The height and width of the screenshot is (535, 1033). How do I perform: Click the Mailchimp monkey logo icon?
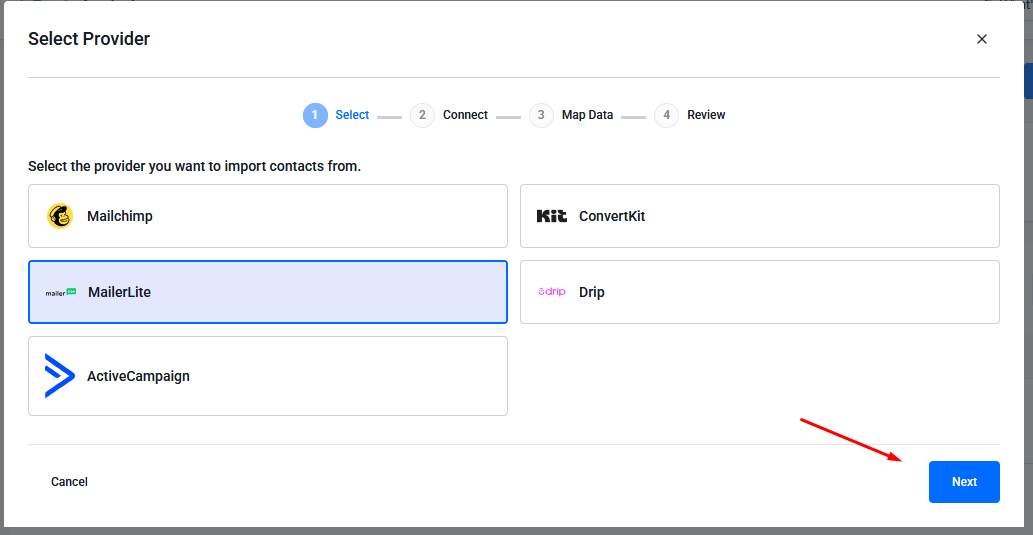pyautogui.click(x=60, y=216)
